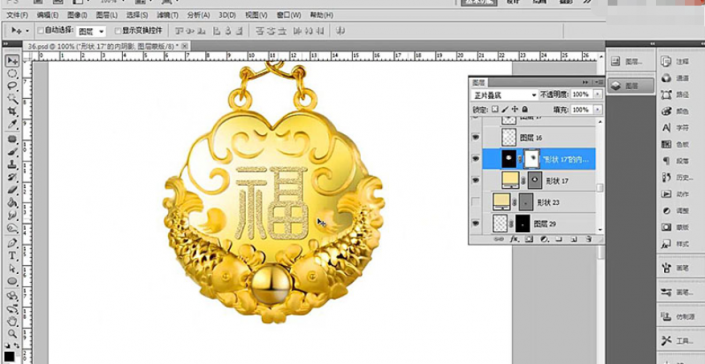Viewport: 705px width, 364px height.
Task: Click the foreground color swatch
Action: [9, 357]
